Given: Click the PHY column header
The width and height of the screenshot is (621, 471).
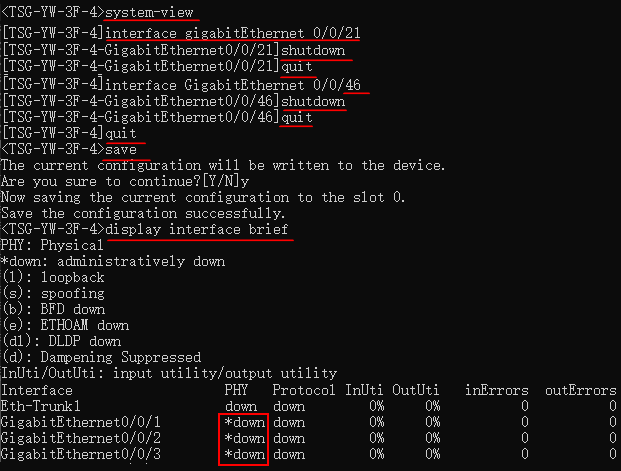Looking at the screenshot, I should 236,390.
